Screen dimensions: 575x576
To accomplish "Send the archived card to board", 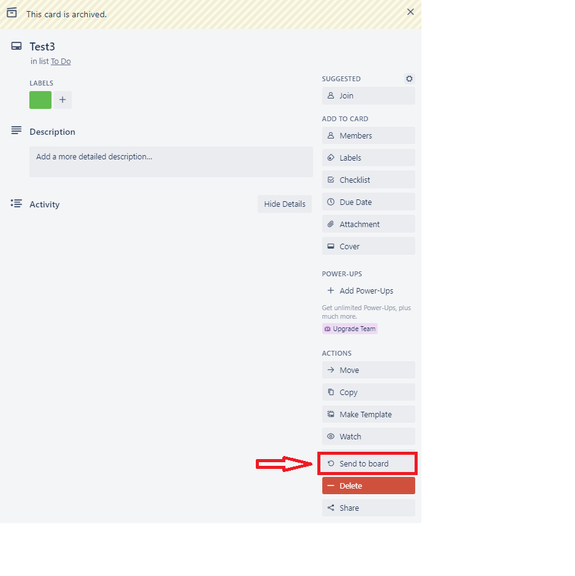I will (368, 464).
